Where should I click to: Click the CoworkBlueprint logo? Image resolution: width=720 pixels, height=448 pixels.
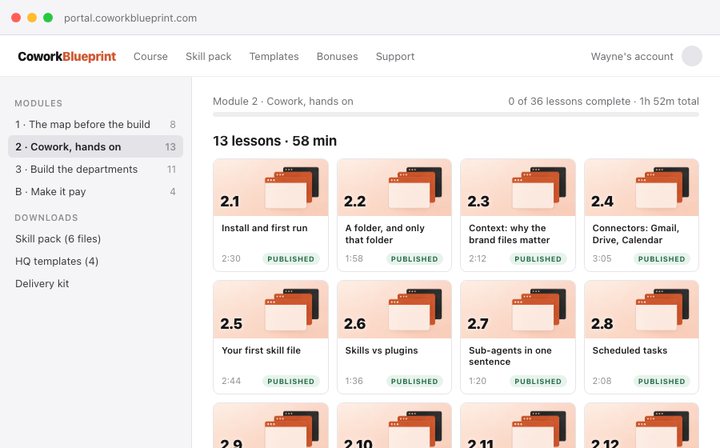pos(67,56)
